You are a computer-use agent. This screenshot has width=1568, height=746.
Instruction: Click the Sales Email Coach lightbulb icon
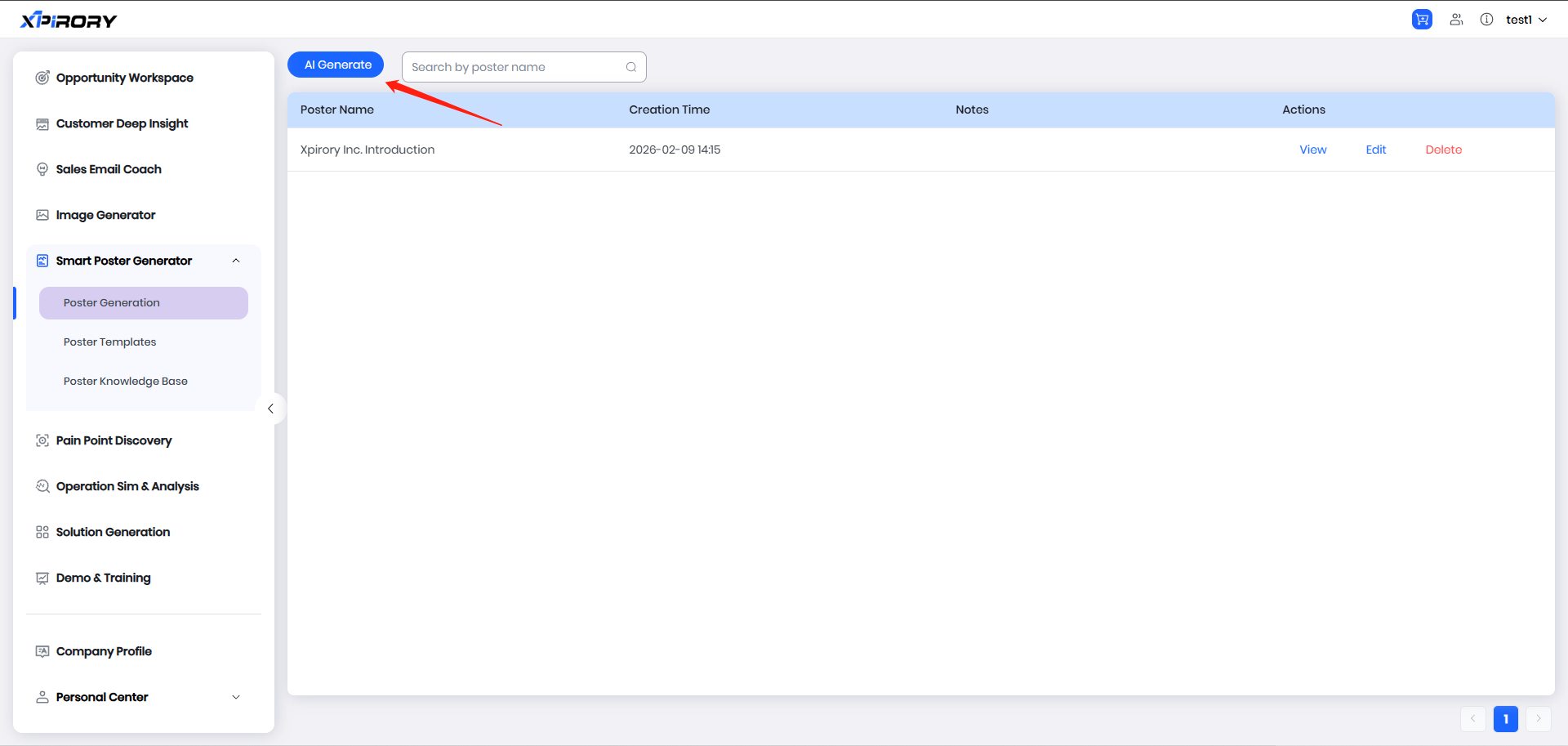[x=42, y=169]
